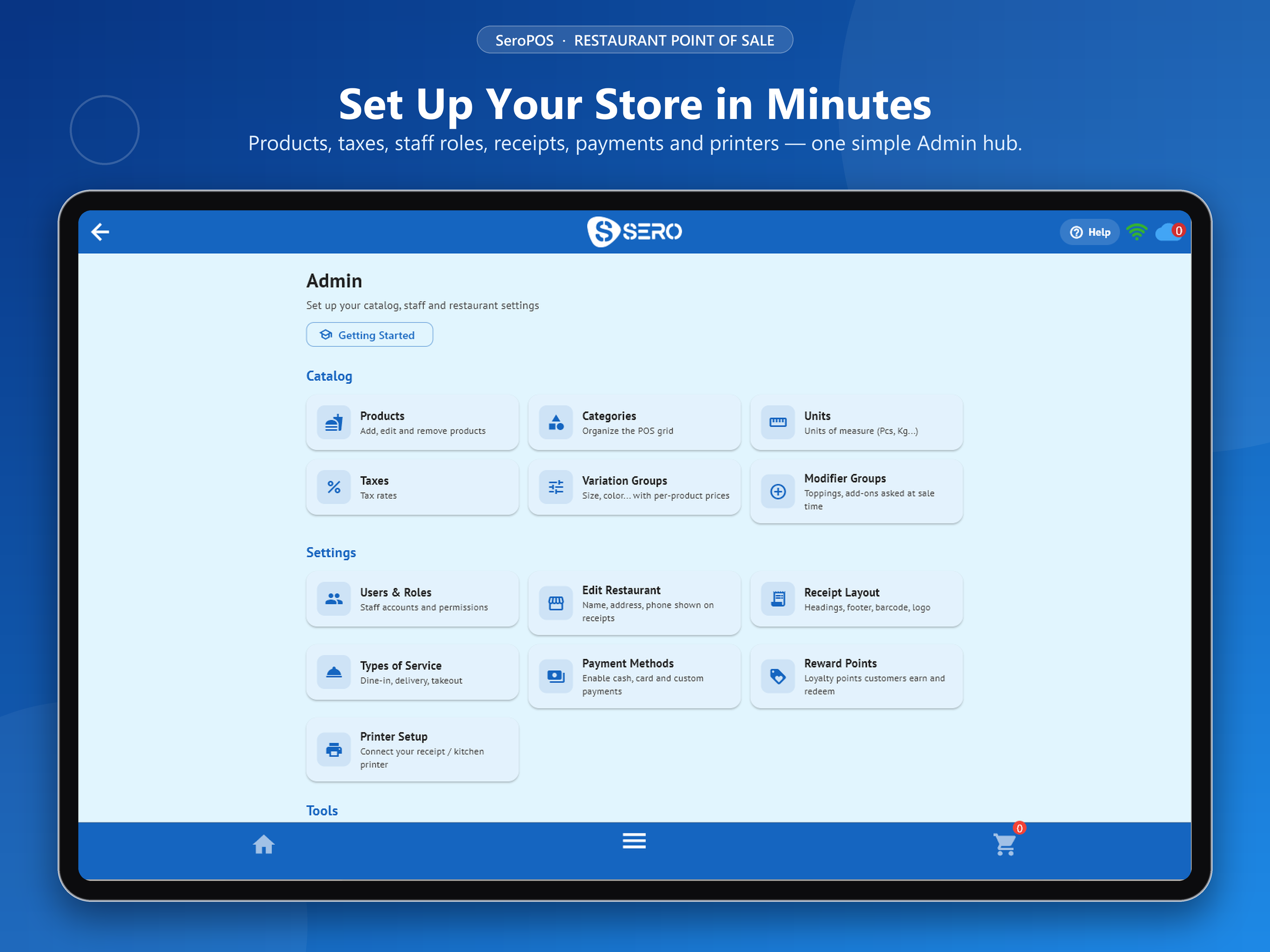Open Types of Service title text

400,666
